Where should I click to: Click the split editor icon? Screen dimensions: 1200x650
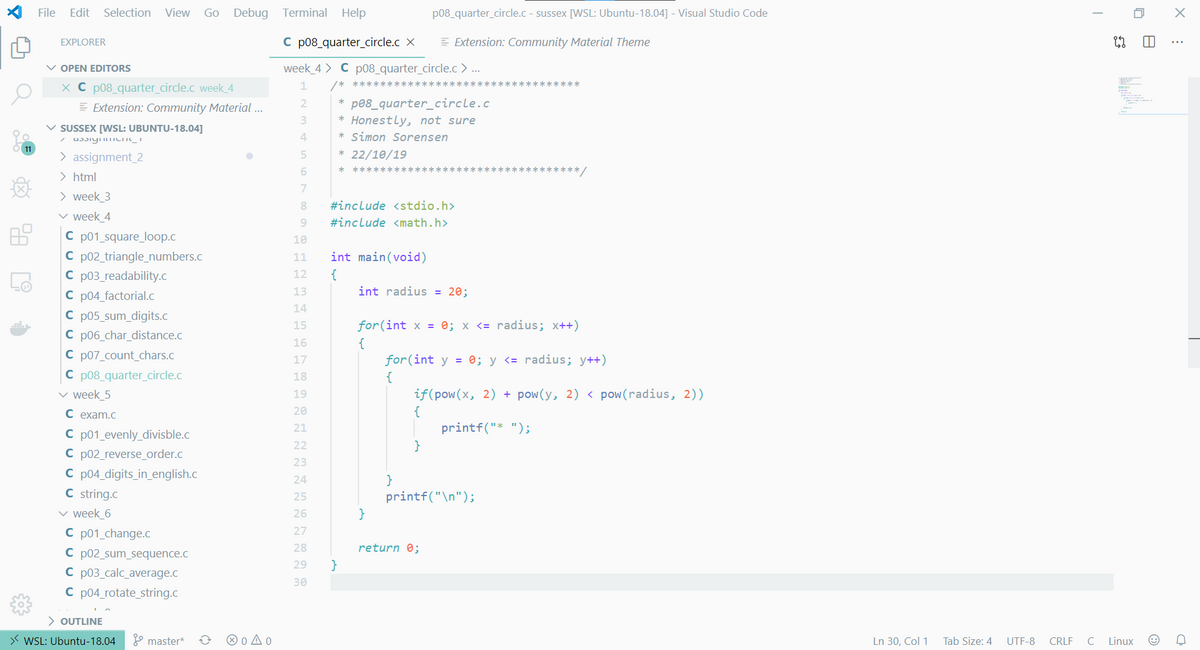1149,42
